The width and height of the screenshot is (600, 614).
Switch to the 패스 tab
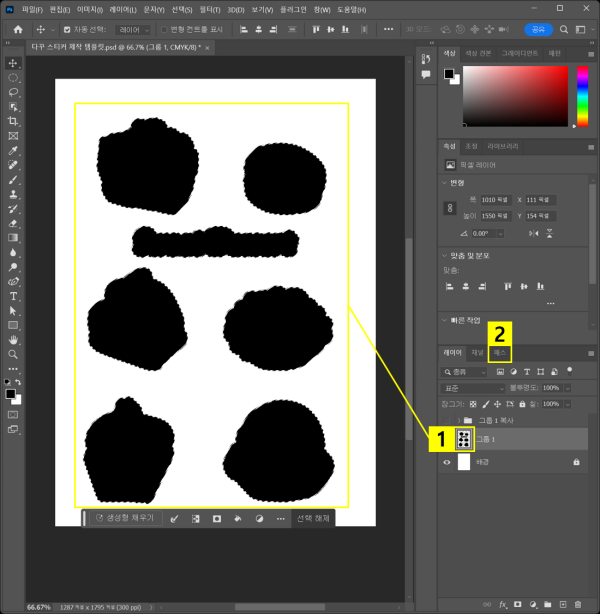click(x=500, y=353)
